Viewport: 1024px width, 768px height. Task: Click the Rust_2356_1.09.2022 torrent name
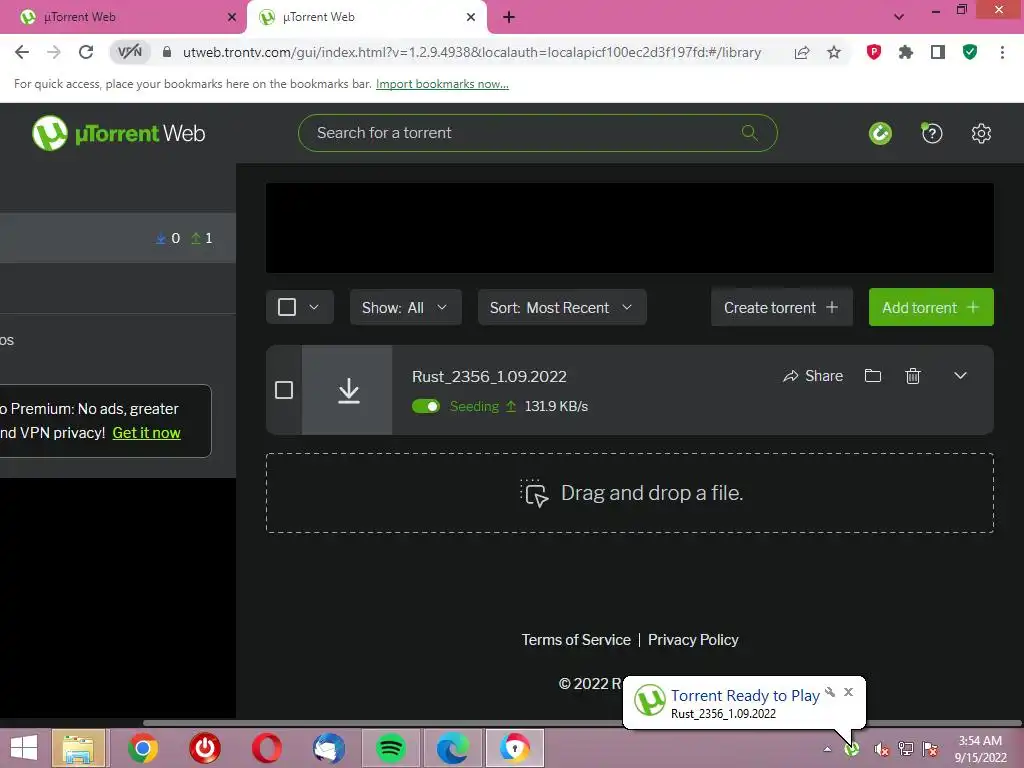click(489, 377)
